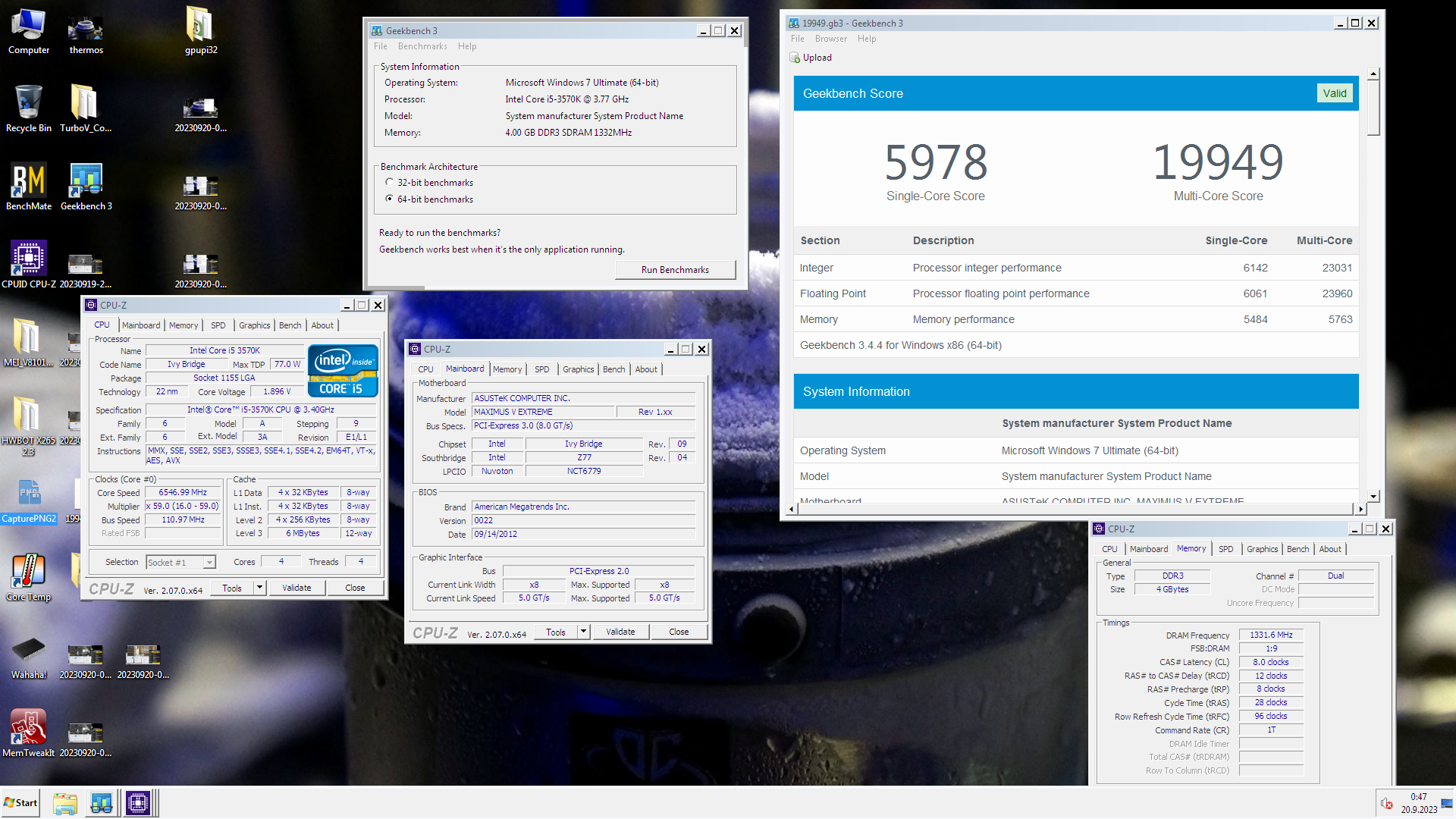Open the Computer desktop icon

(28, 32)
